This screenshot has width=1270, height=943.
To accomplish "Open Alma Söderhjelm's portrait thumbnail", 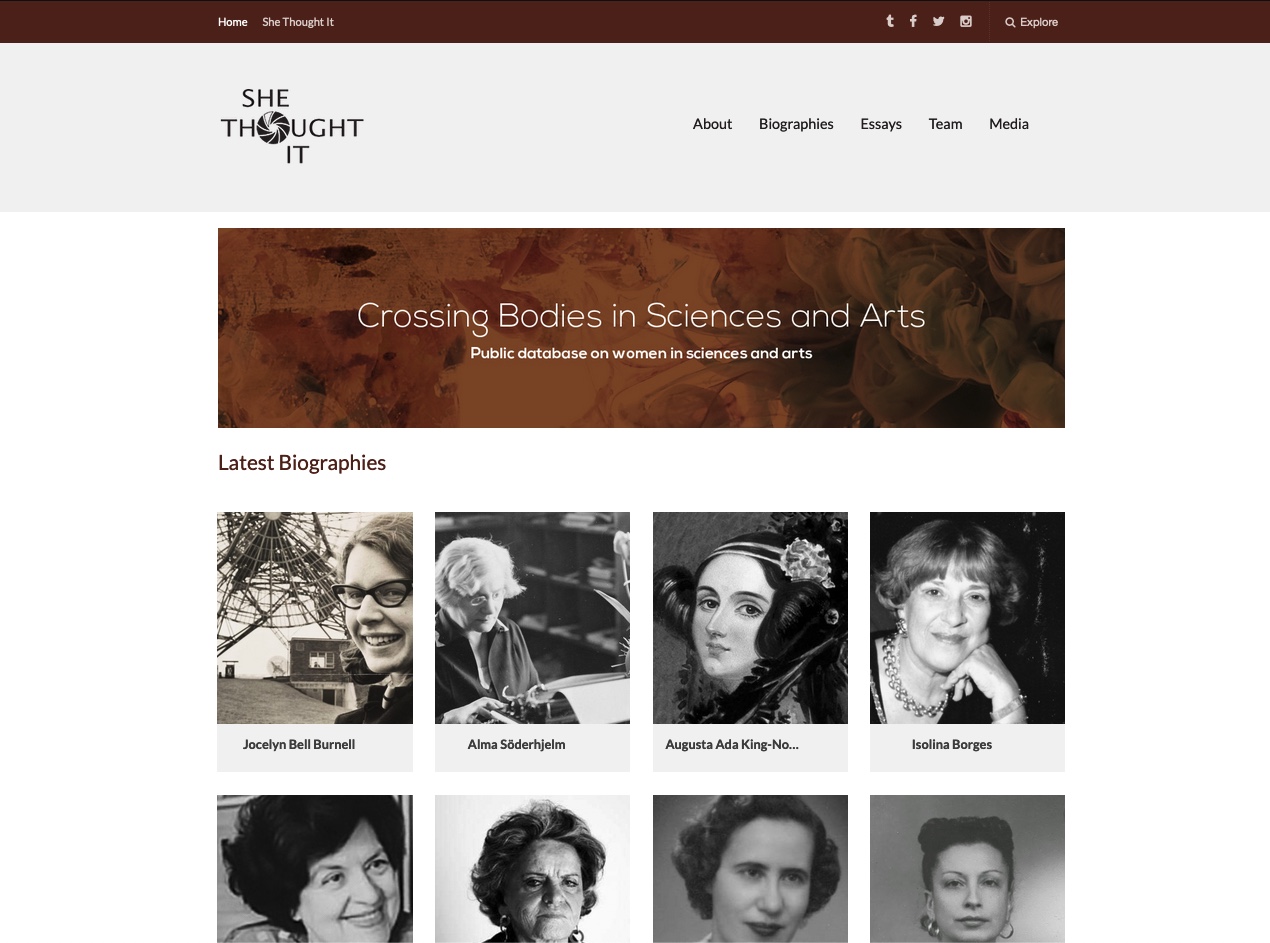I will click(532, 618).
